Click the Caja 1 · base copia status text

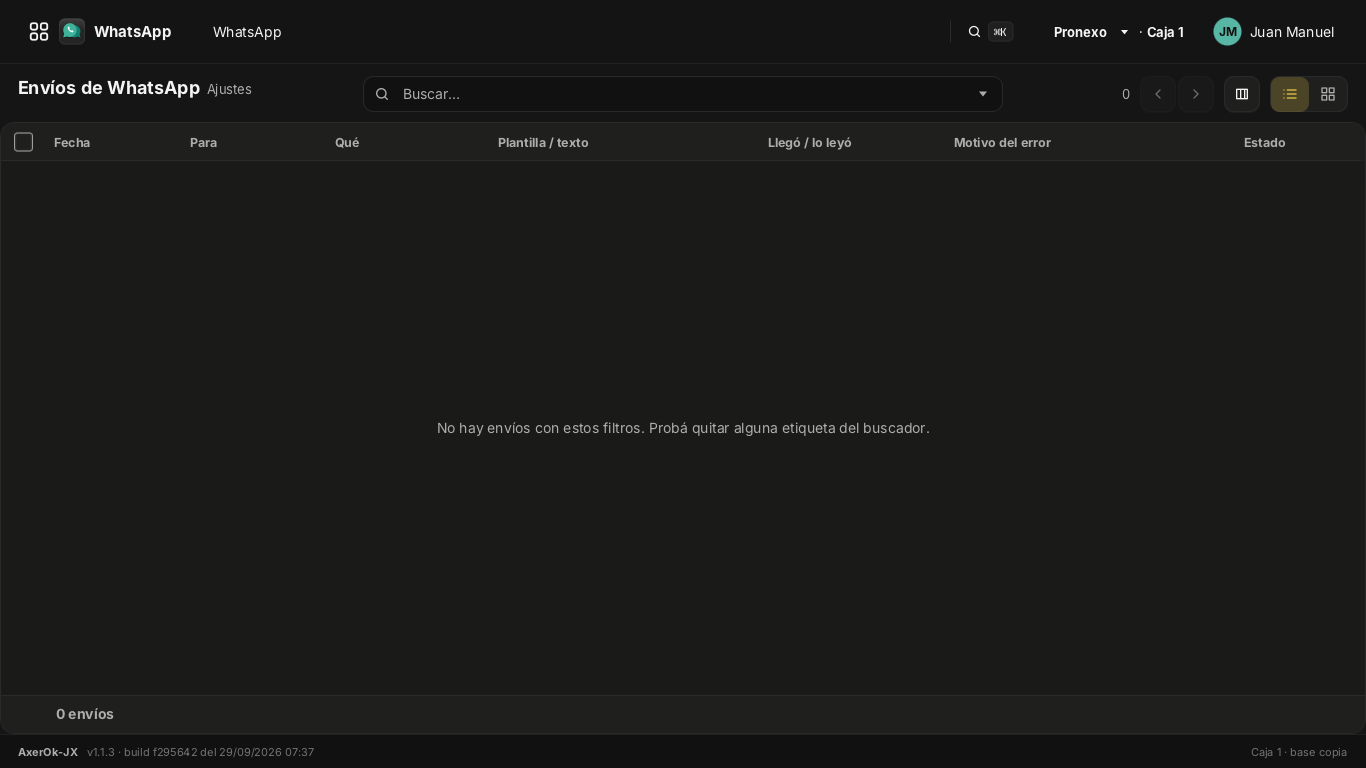[x=1299, y=752]
